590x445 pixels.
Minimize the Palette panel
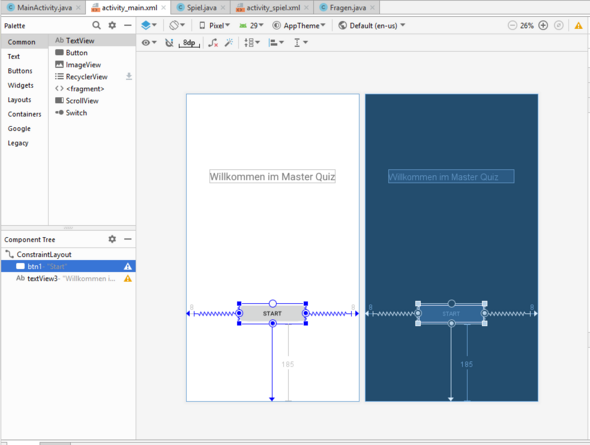pos(128,25)
